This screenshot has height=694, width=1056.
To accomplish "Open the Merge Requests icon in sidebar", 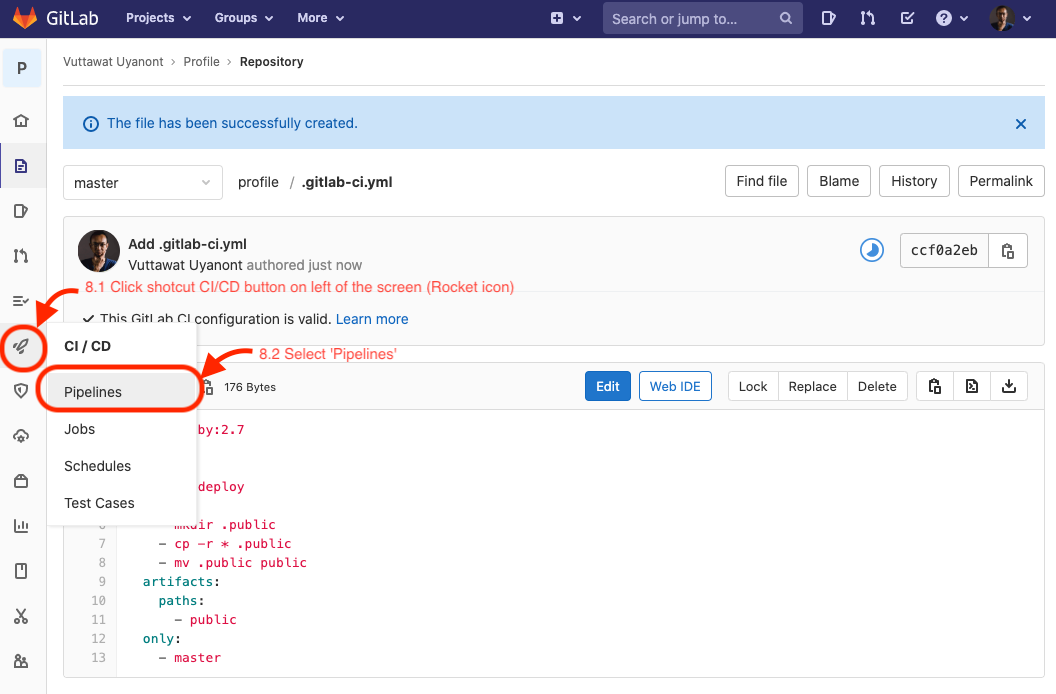I will 22,255.
